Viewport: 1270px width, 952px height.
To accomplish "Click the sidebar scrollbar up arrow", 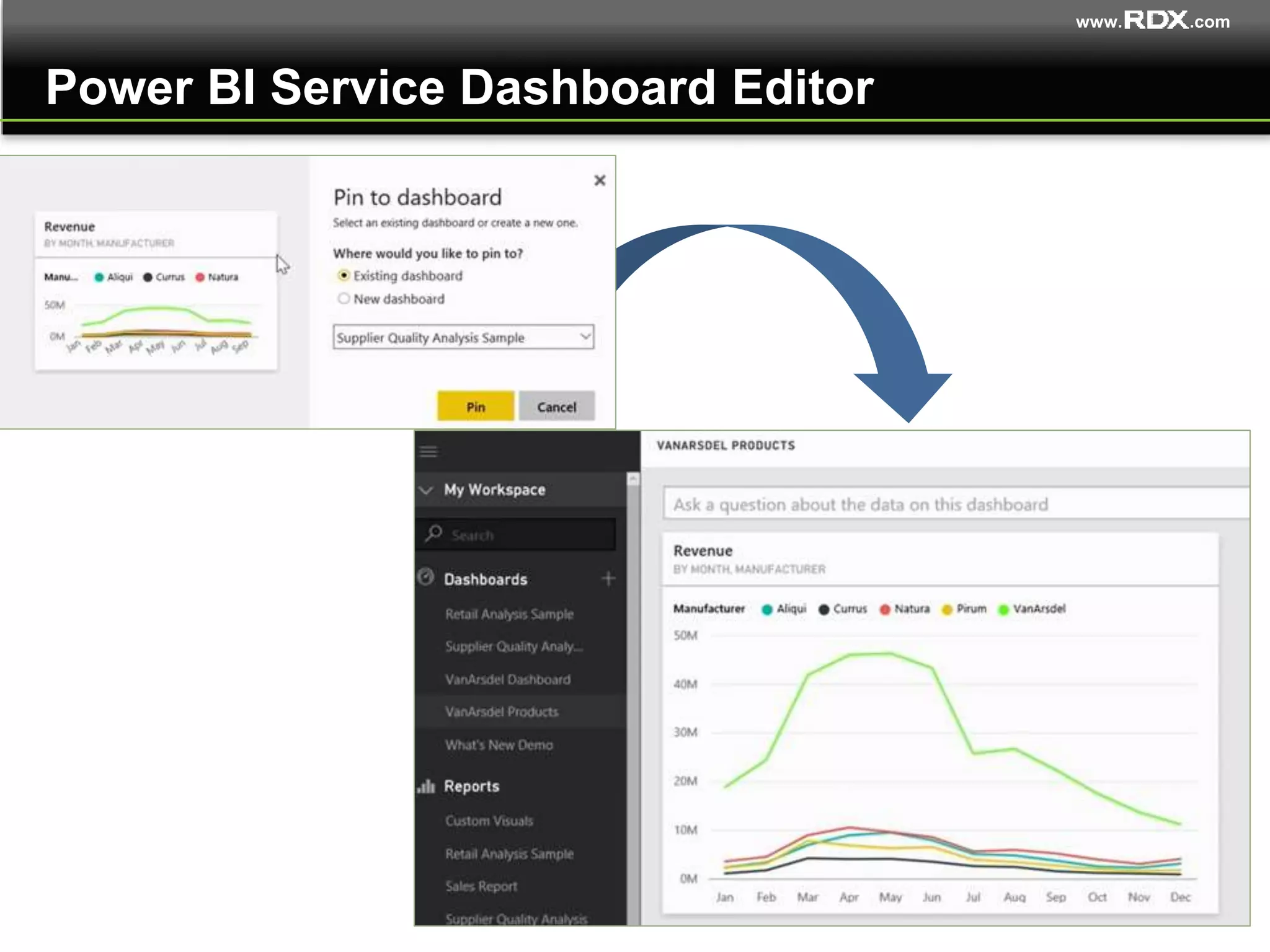I will pyautogui.click(x=633, y=479).
